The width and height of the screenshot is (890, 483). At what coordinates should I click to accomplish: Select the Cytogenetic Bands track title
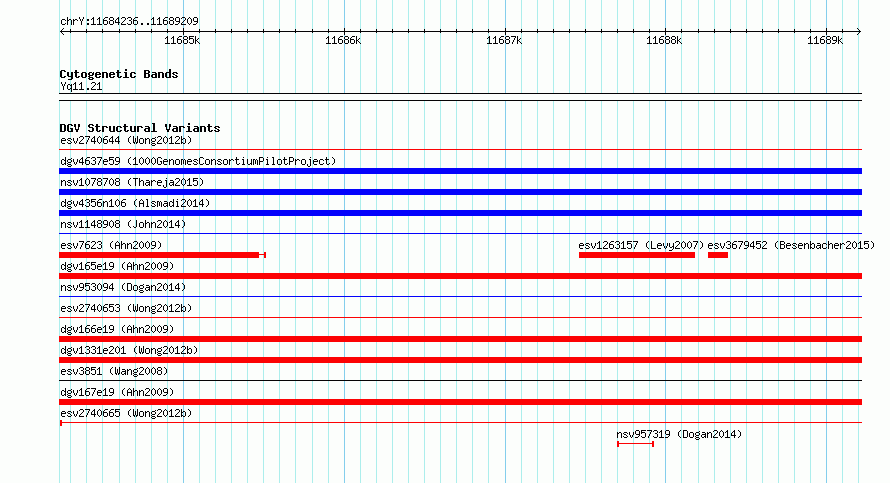coord(119,74)
